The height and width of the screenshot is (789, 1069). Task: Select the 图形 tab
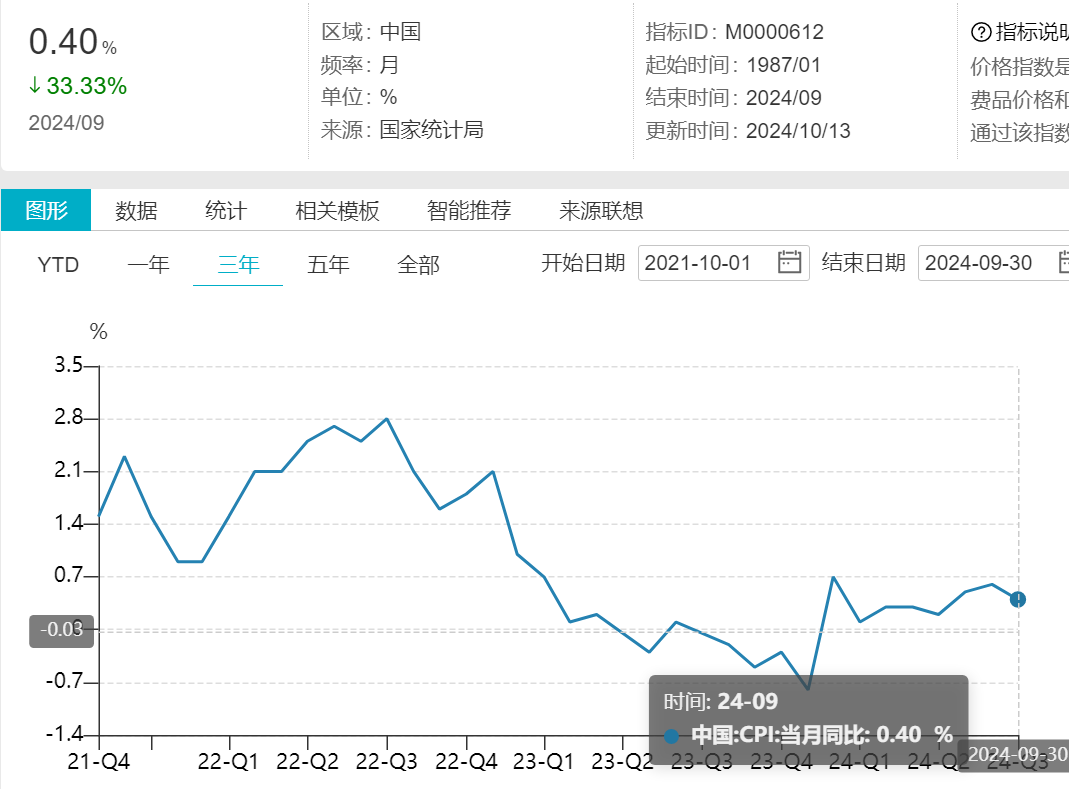coord(45,210)
